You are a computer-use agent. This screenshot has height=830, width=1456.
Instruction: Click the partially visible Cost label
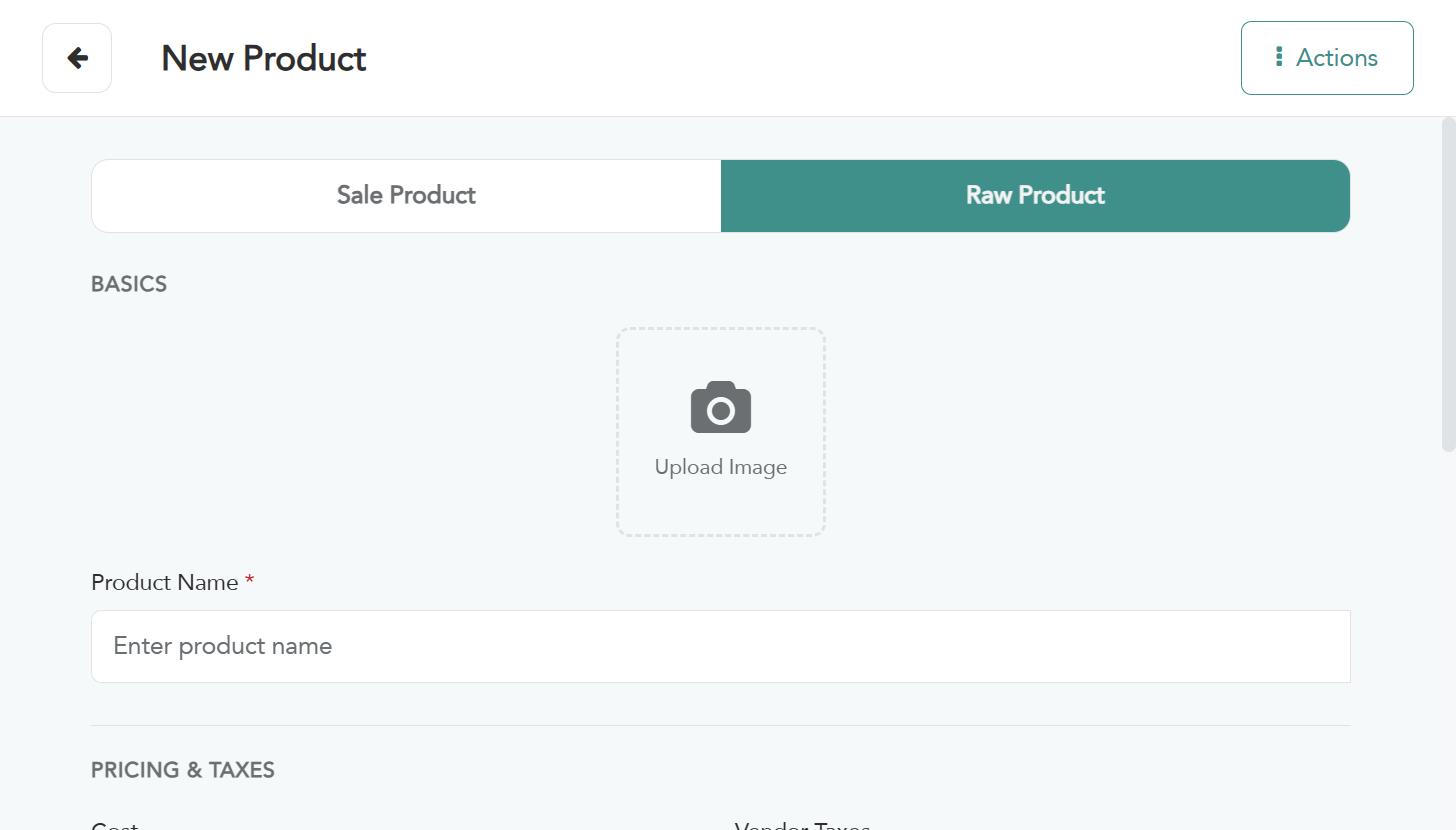(x=115, y=826)
